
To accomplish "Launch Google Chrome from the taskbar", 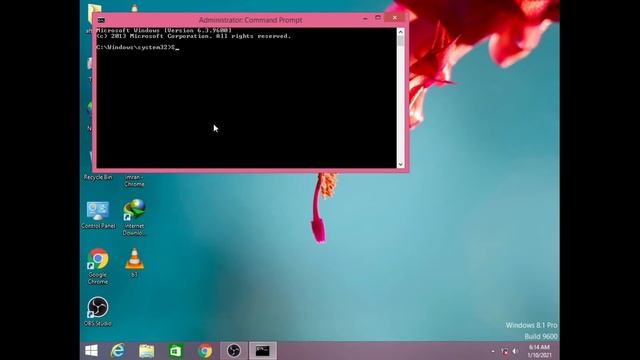I will pos(205,351).
